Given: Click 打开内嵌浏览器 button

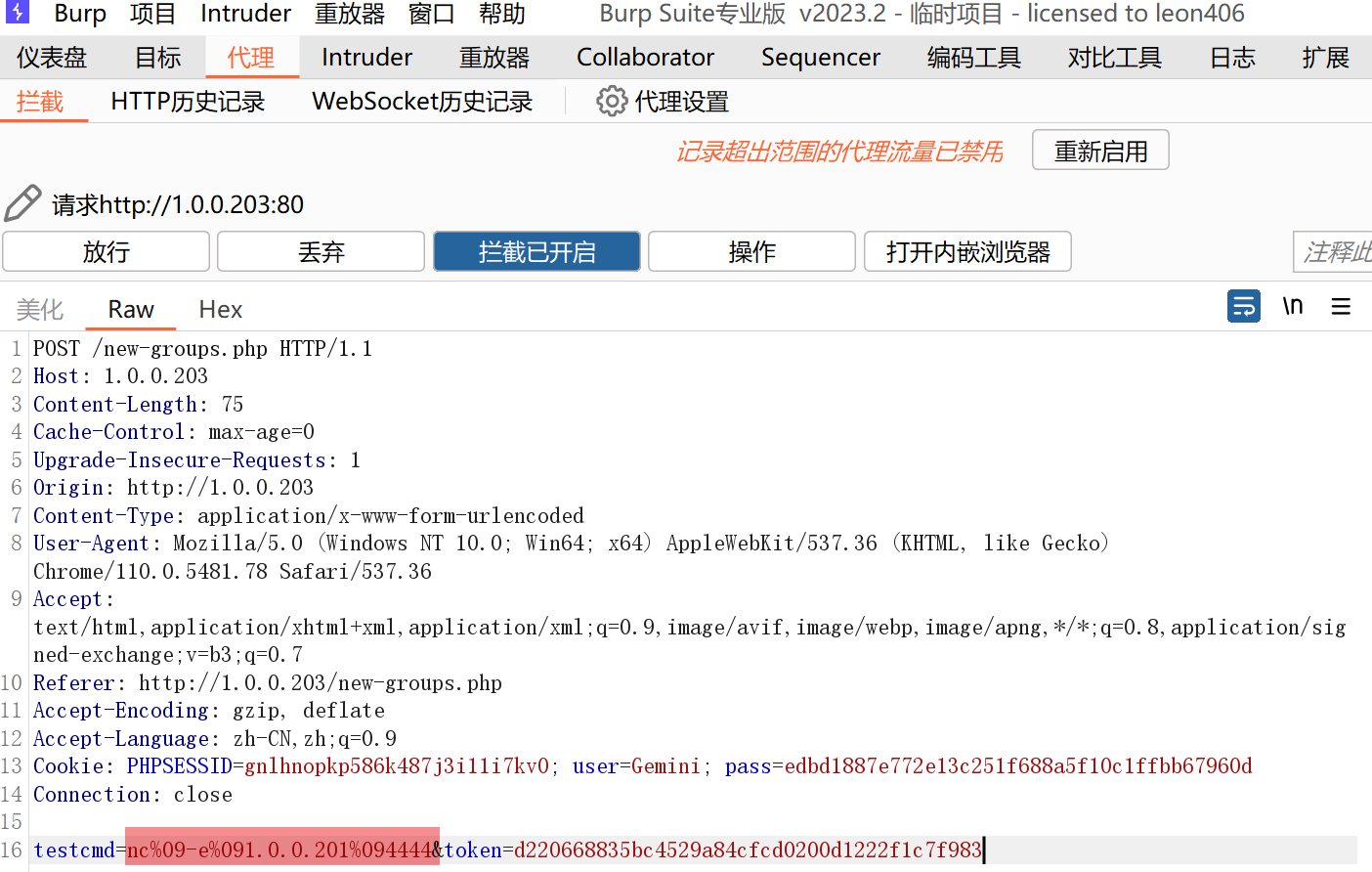Looking at the screenshot, I should 967,251.
